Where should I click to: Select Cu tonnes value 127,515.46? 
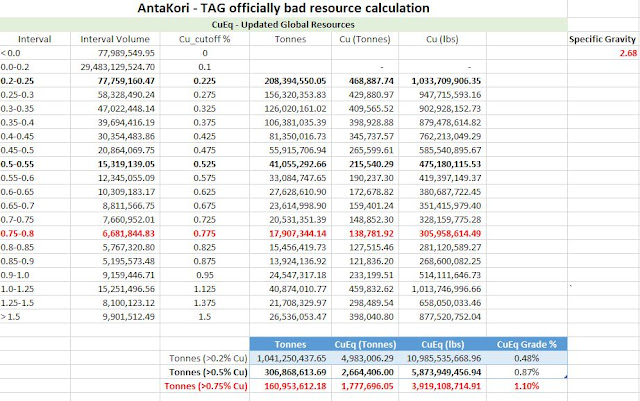[371, 247]
